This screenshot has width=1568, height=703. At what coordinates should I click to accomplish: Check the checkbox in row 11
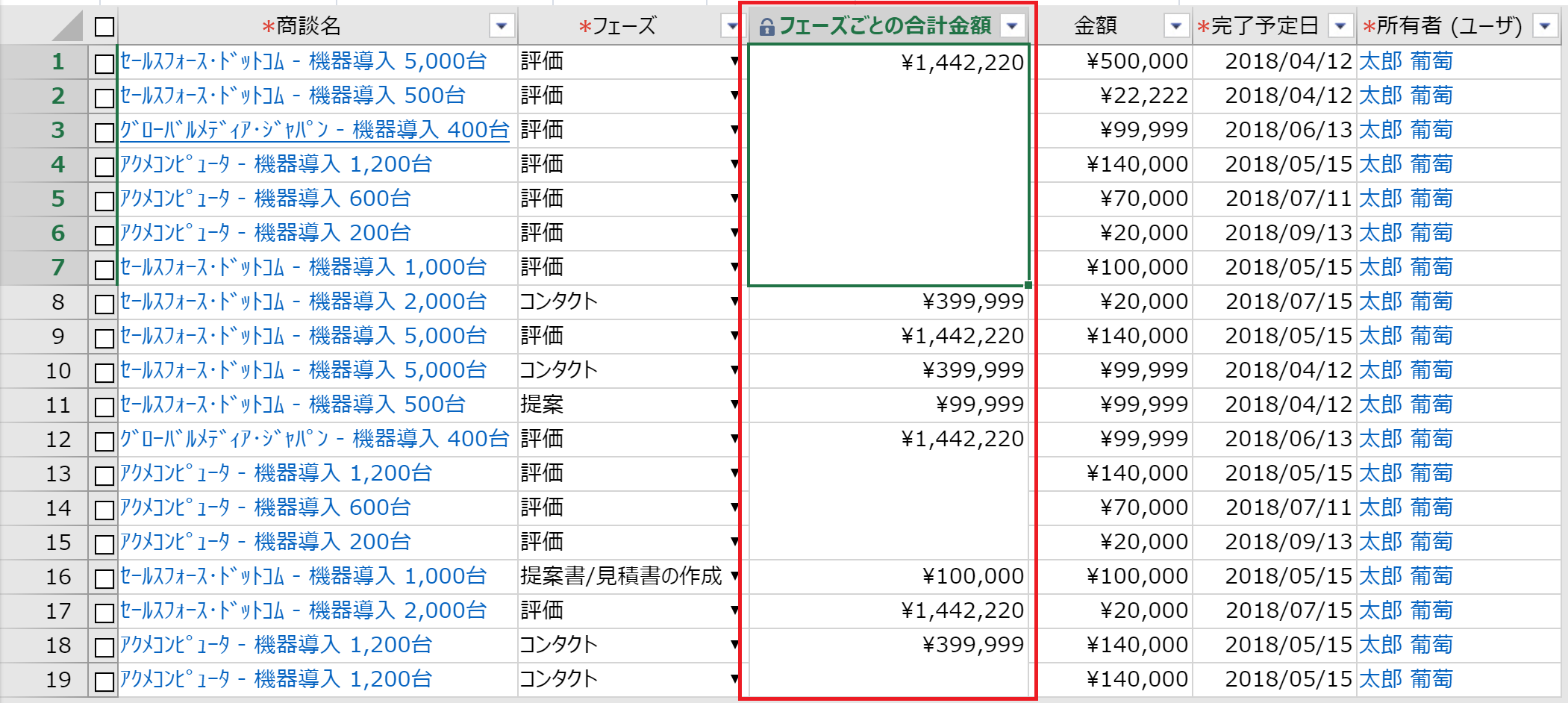tap(104, 407)
